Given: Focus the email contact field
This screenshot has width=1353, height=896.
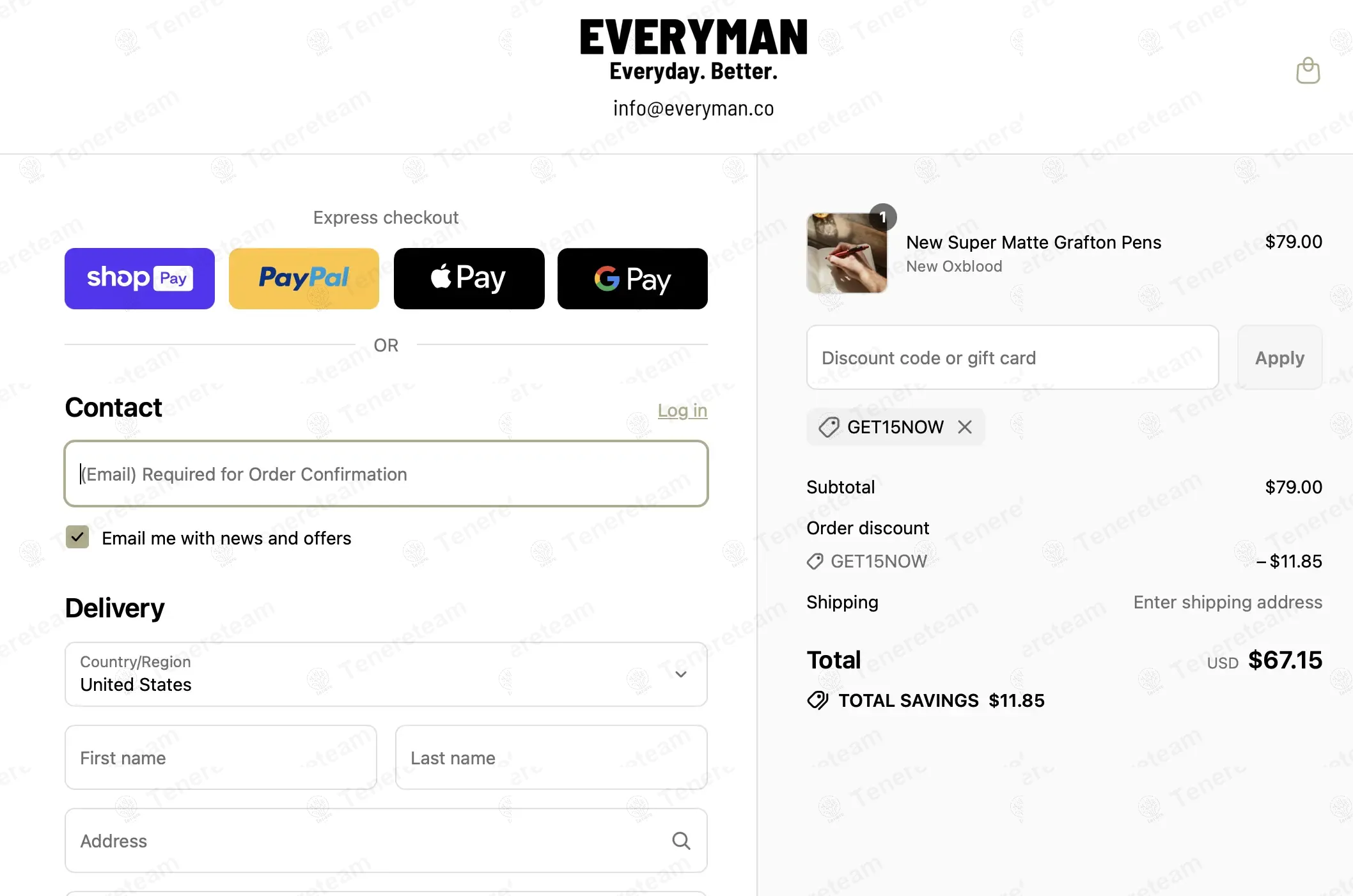Looking at the screenshot, I should point(386,474).
